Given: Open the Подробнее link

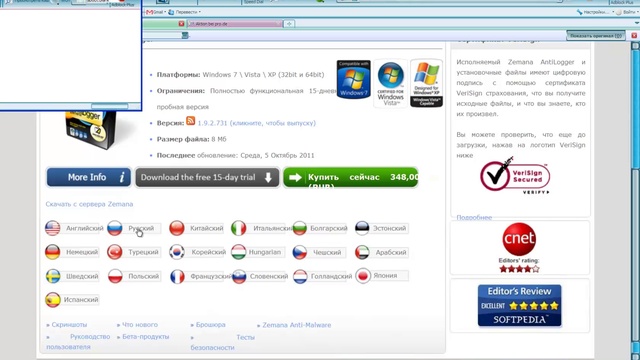Looking at the screenshot, I should click(x=474, y=218).
